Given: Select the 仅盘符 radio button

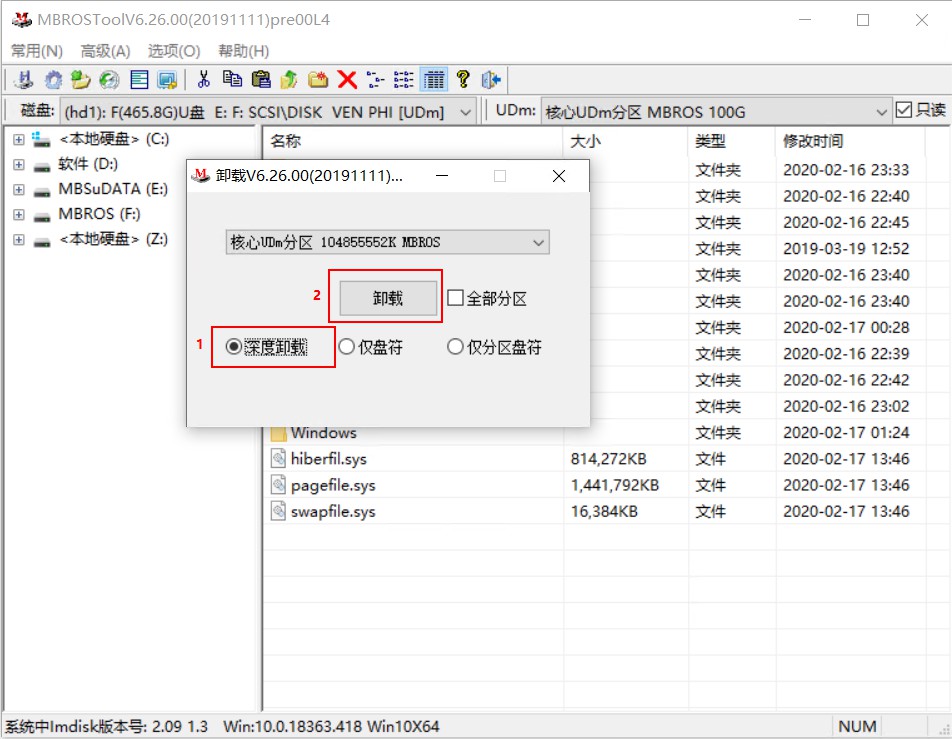Looking at the screenshot, I should [x=345, y=347].
